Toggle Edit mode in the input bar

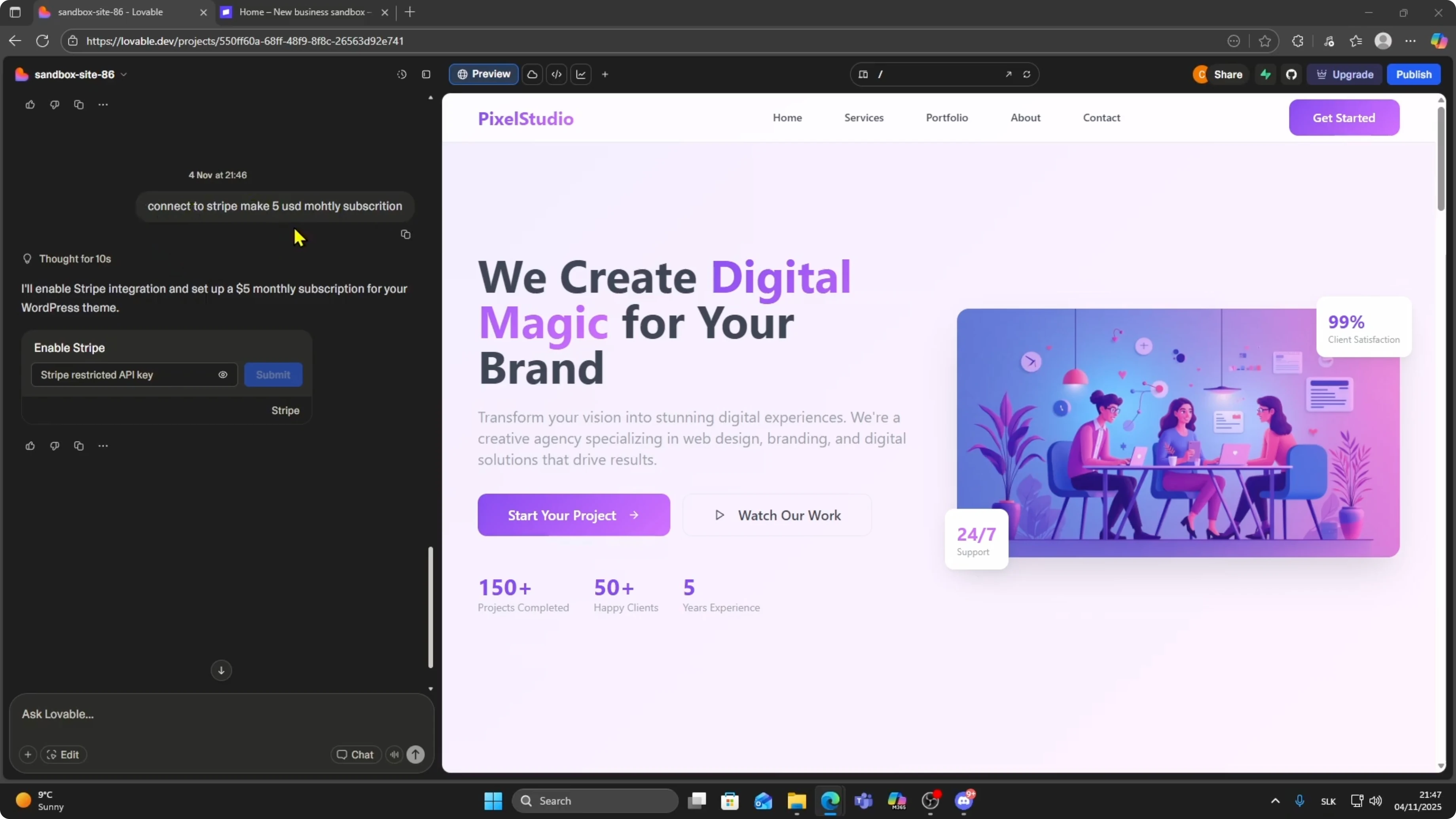coord(63,755)
